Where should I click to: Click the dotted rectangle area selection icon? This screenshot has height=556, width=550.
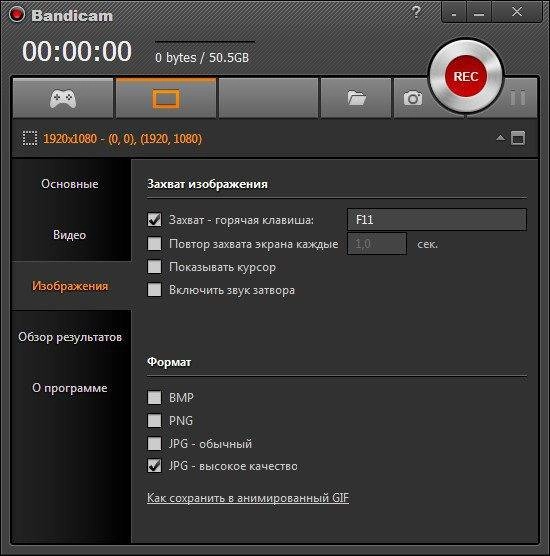[x=30, y=138]
